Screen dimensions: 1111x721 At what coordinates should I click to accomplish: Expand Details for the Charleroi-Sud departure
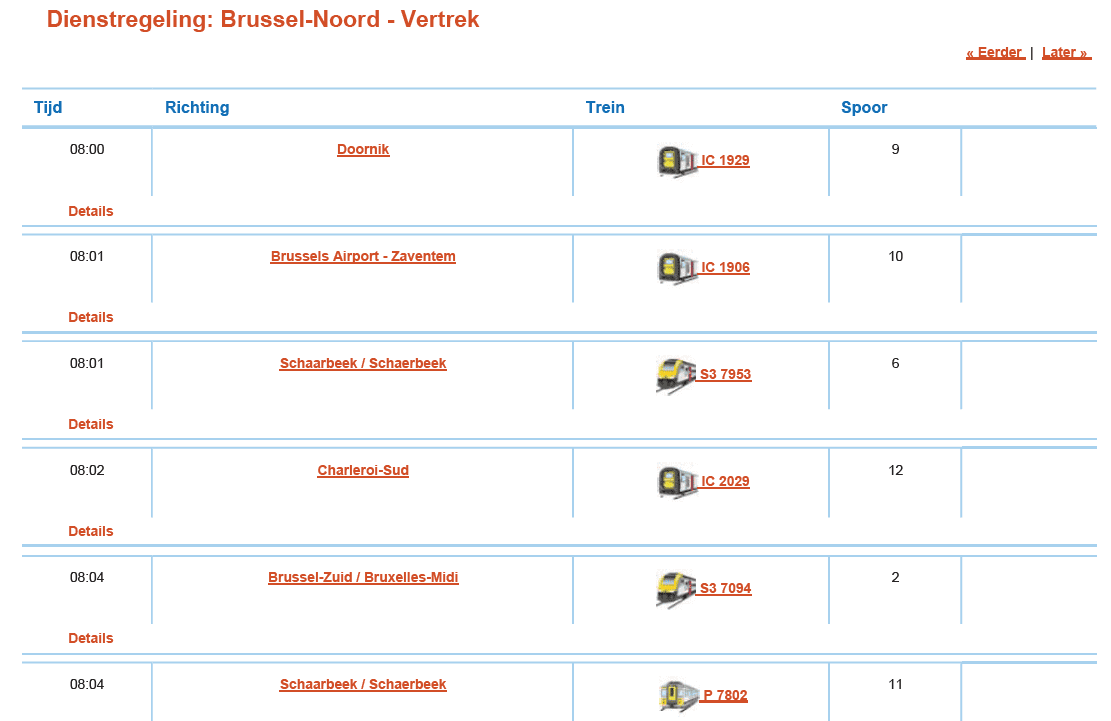pos(90,531)
